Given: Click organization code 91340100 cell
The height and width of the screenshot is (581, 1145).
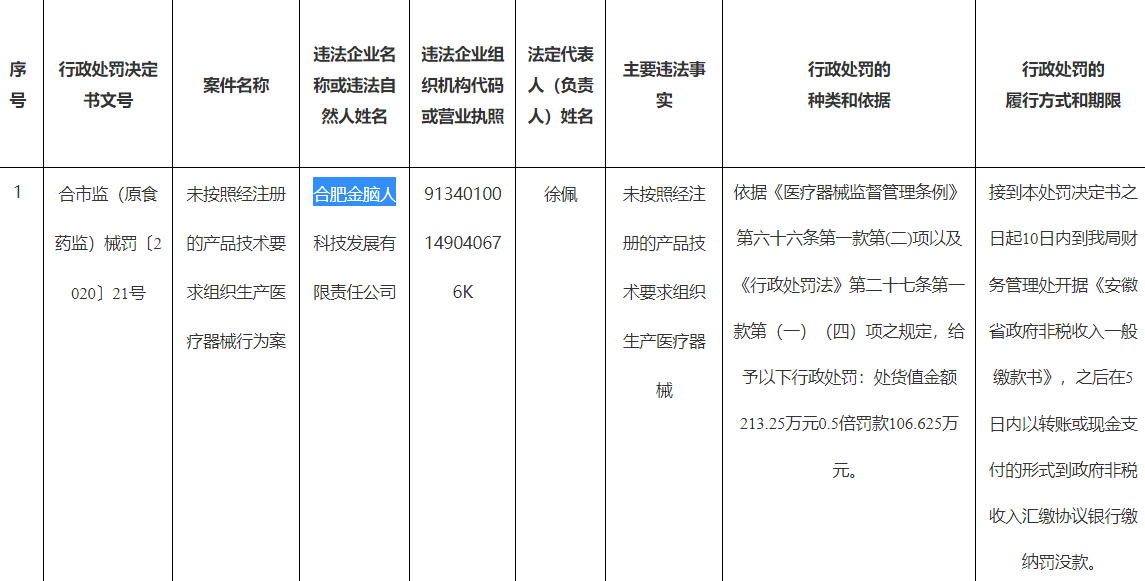Looking at the screenshot, I should (462, 243).
